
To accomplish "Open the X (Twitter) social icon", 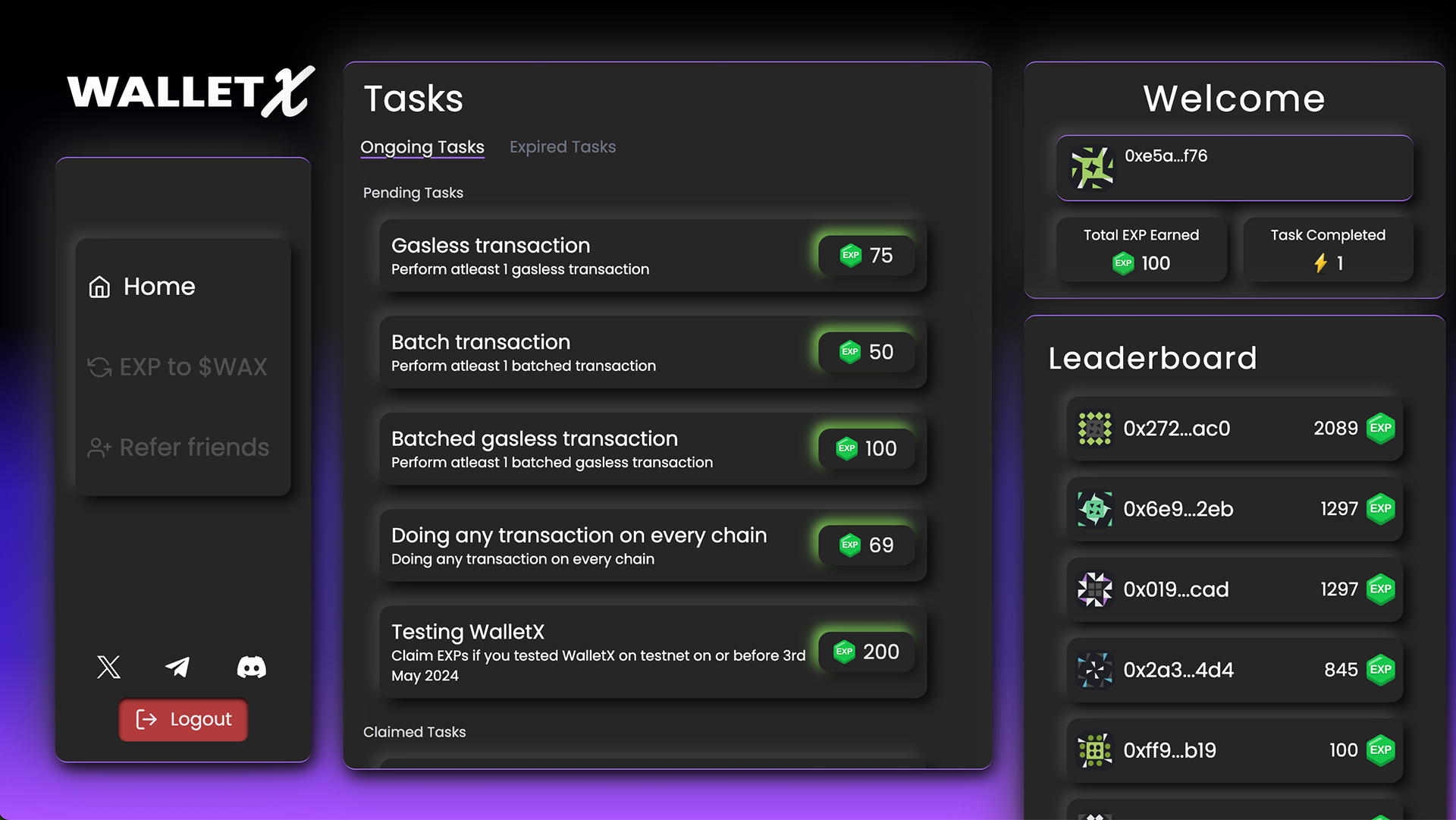I will [108, 668].
